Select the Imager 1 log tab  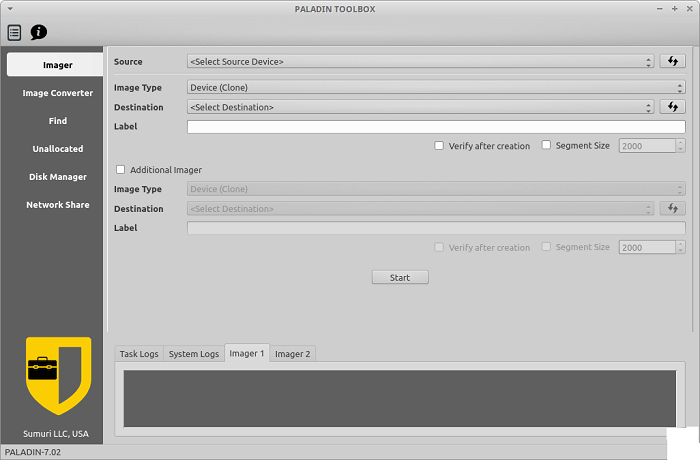247,353
